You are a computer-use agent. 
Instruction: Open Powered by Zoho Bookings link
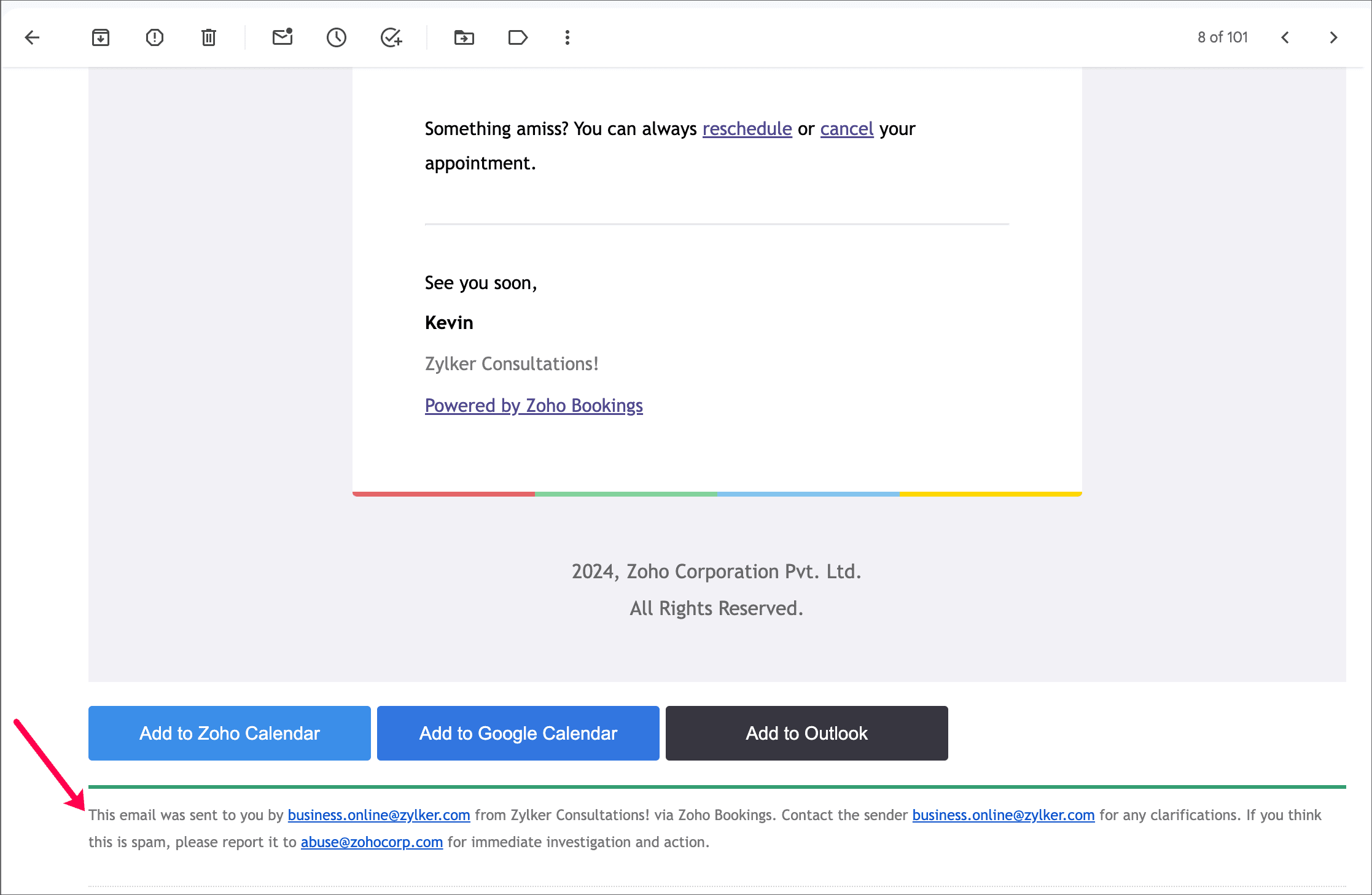pos(534,406)
